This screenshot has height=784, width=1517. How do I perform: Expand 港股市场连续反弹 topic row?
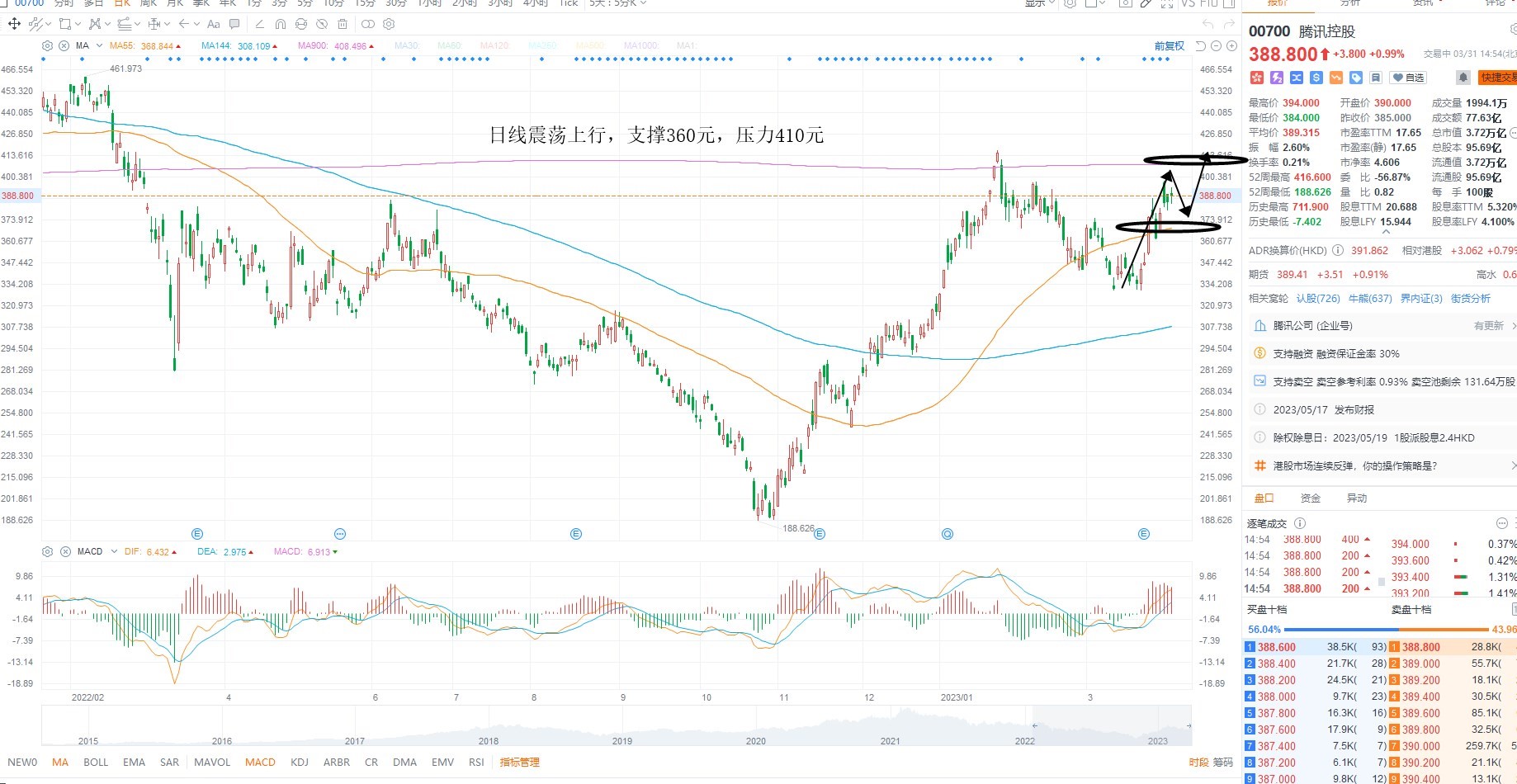coord(1384,465)
